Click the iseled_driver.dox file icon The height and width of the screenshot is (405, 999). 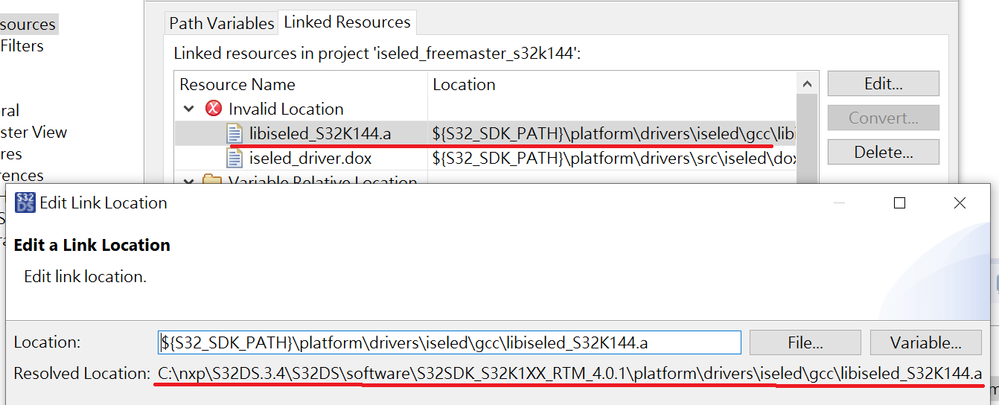click(x=234, y=157)
